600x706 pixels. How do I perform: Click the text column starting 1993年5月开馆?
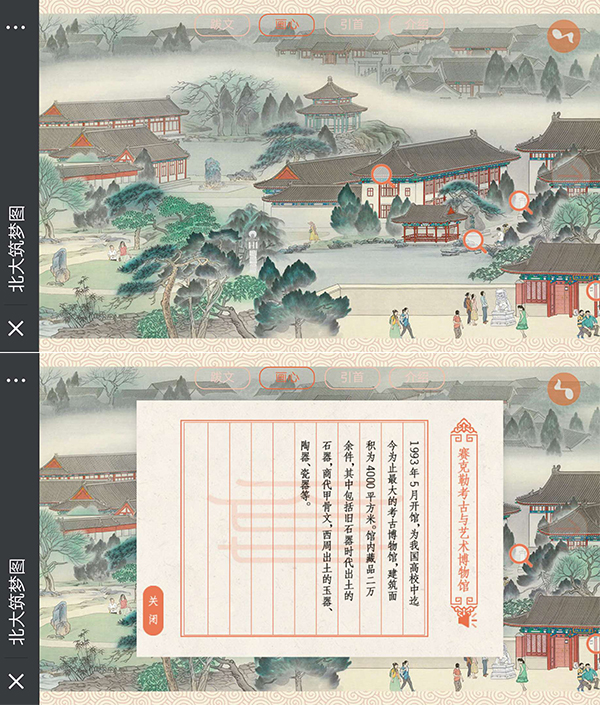coord(414,523)
